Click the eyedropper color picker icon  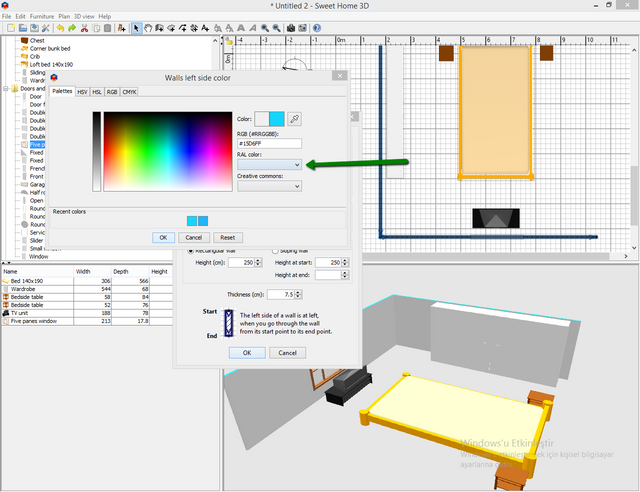[x=294, y=119]
